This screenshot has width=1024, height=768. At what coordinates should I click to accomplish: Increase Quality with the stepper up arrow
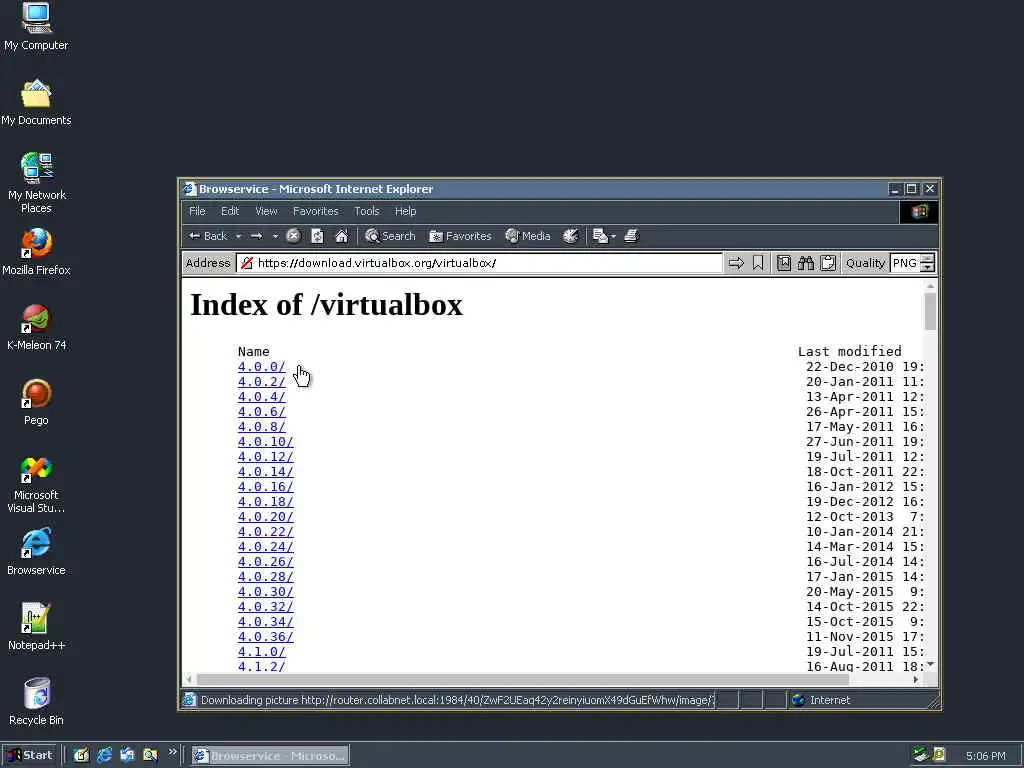(x=927, y=259)
